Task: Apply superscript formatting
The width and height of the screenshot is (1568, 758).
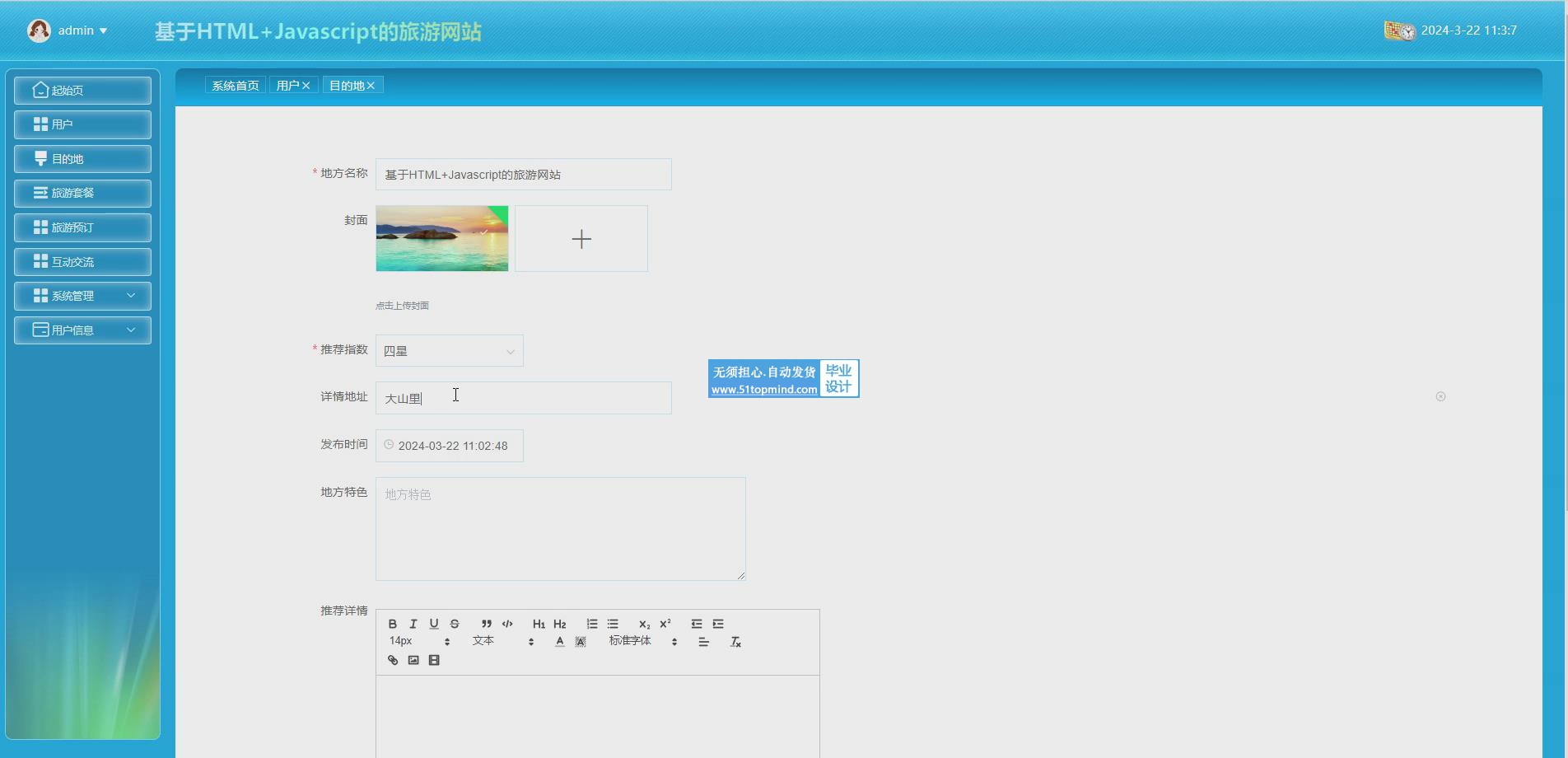Action: point(665,624)
